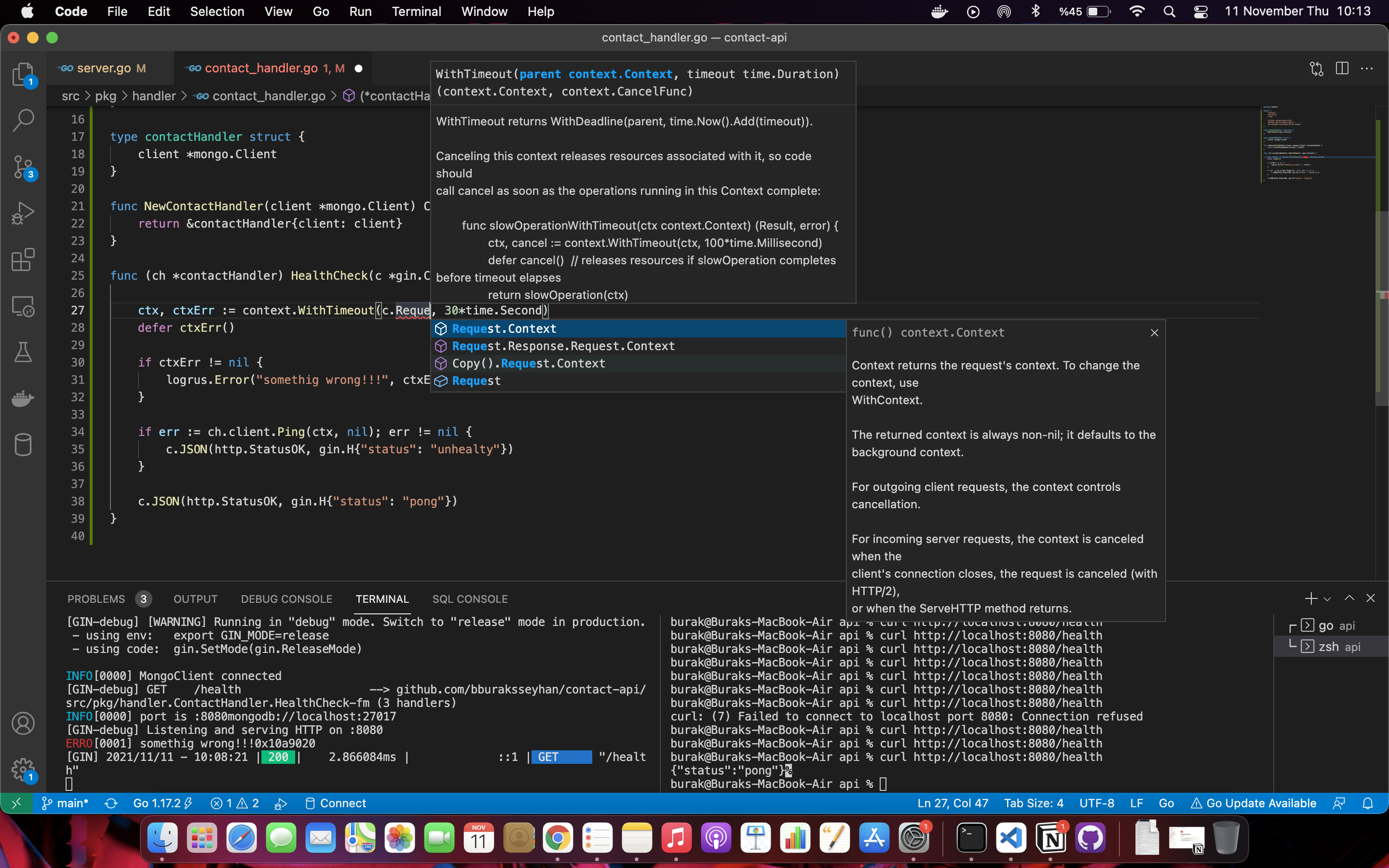1389x868 pixels.
Task: Open the Run and Debug view
Action: click(x=23, y=213)
